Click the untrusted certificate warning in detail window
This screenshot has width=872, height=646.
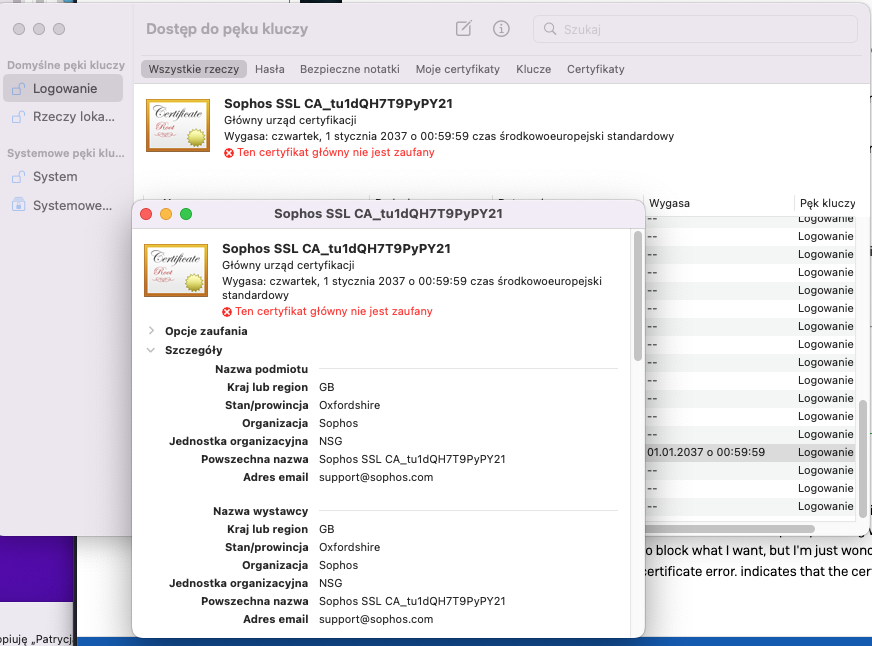point(334,311)
